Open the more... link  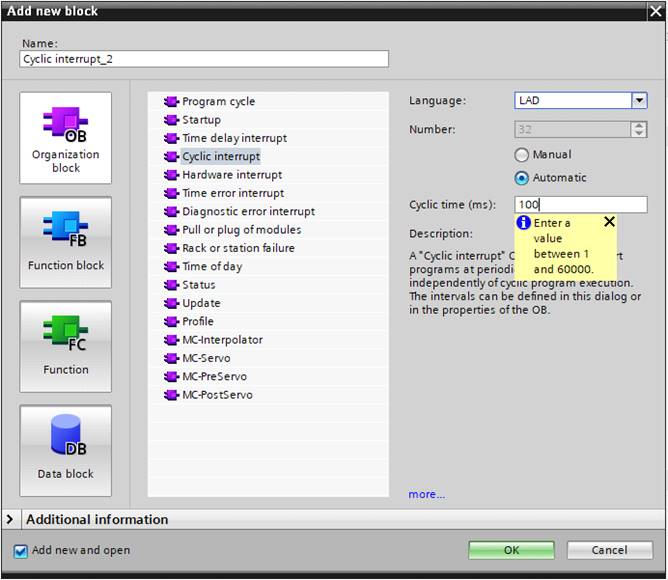(426, 494)
